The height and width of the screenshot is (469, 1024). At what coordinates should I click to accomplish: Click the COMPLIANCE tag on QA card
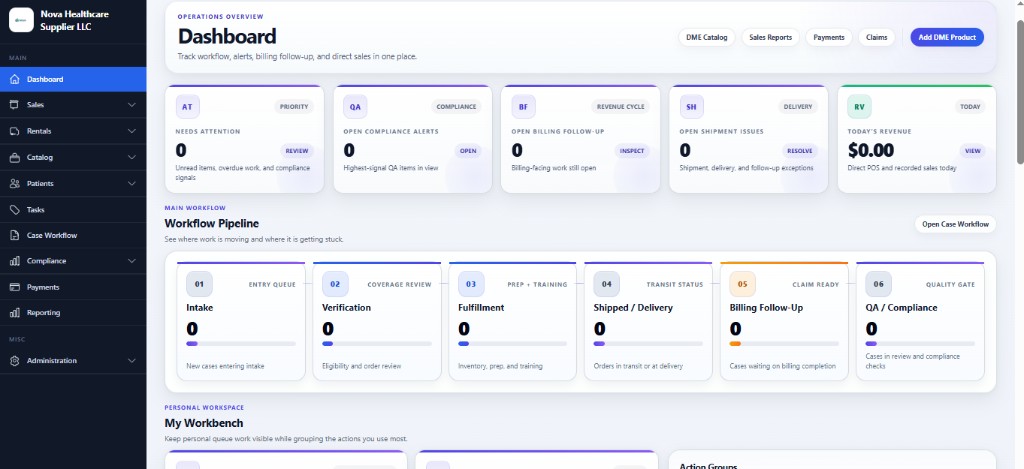[456, 106]
